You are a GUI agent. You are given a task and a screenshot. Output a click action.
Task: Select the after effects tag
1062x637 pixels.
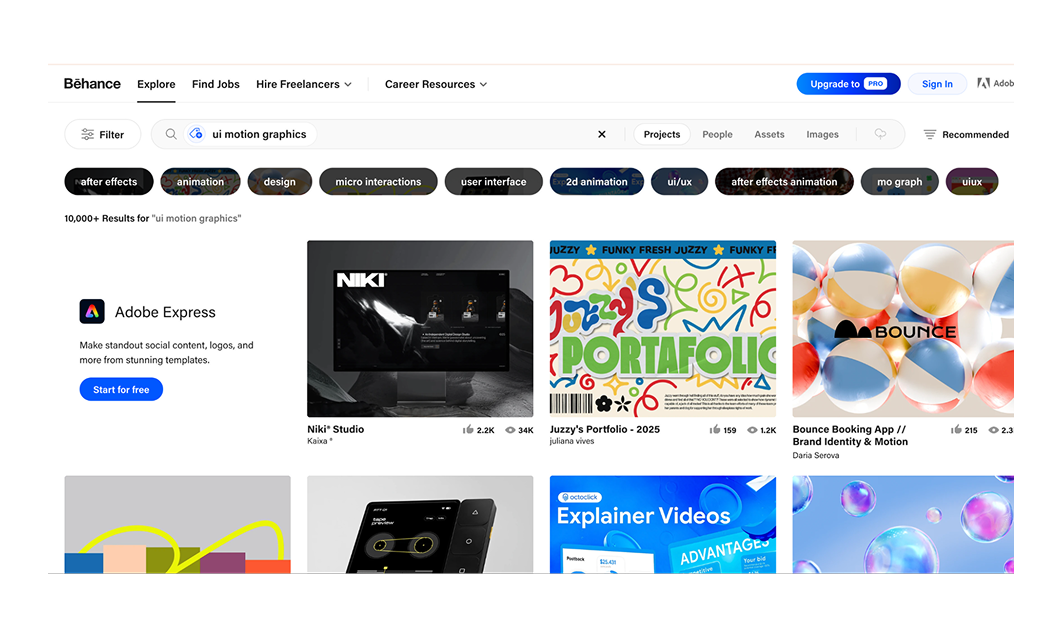tap(109, 181)
